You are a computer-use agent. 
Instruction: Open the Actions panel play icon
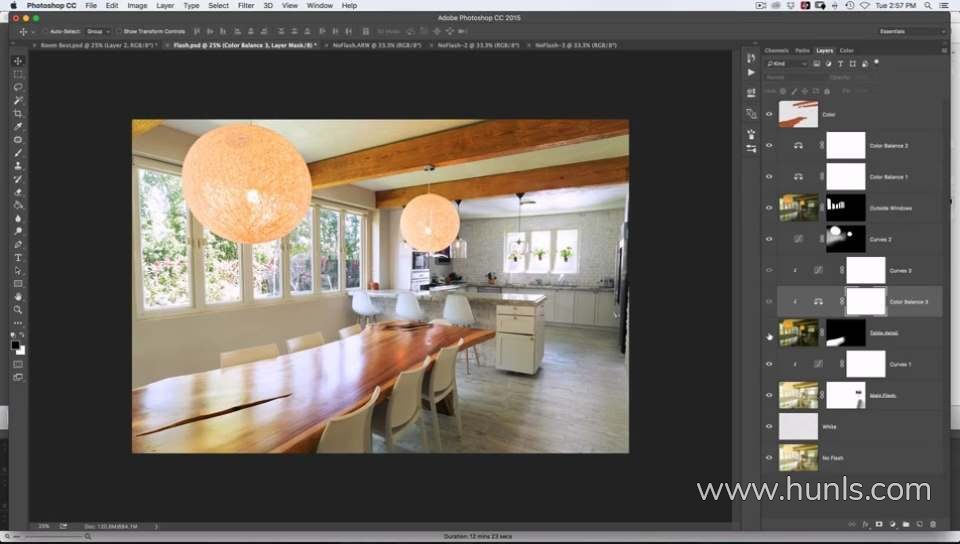[x=751, y=72]
